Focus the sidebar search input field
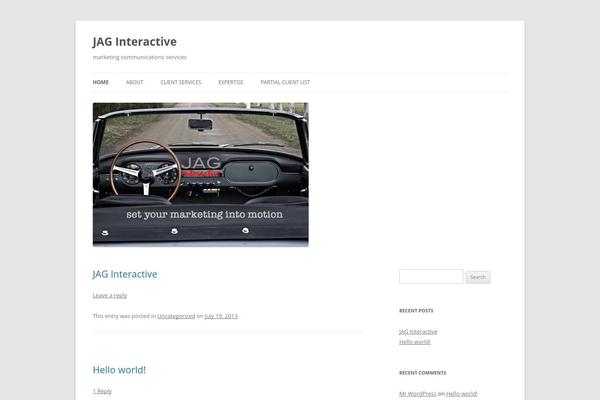The image size is (600, 400). click(431, 276)
